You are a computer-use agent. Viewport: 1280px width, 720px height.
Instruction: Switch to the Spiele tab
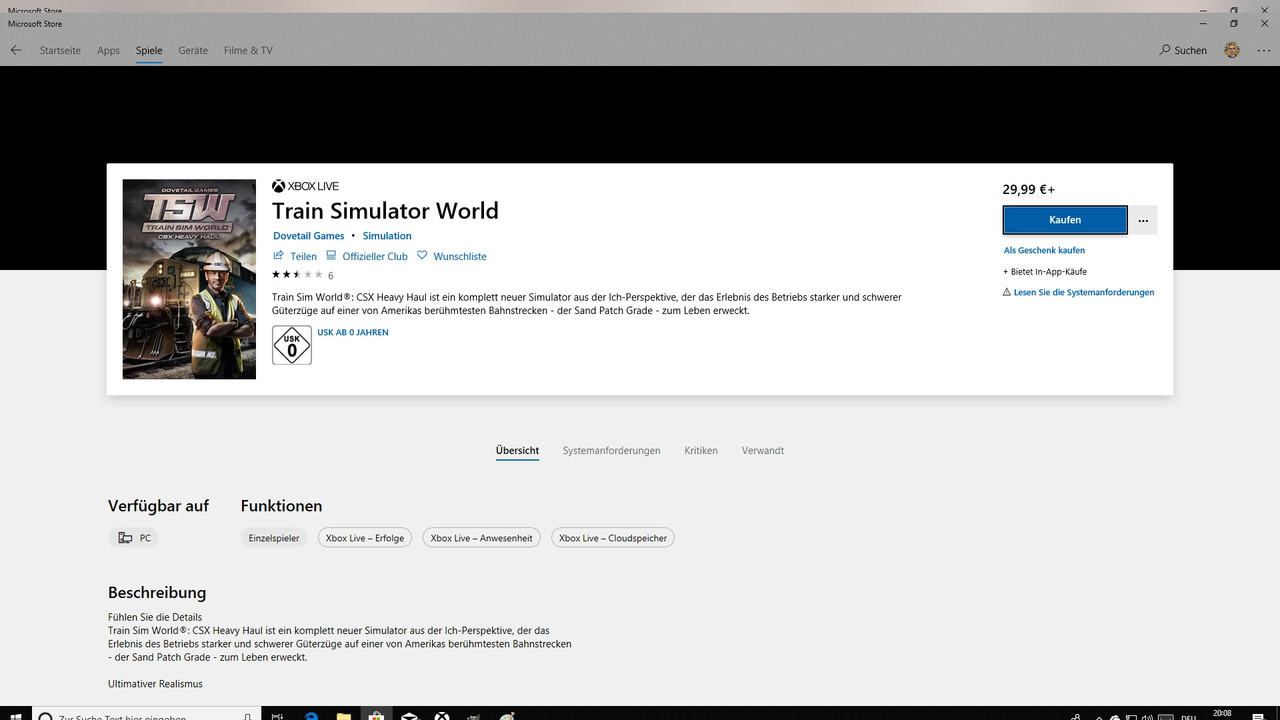coord(149,50)
